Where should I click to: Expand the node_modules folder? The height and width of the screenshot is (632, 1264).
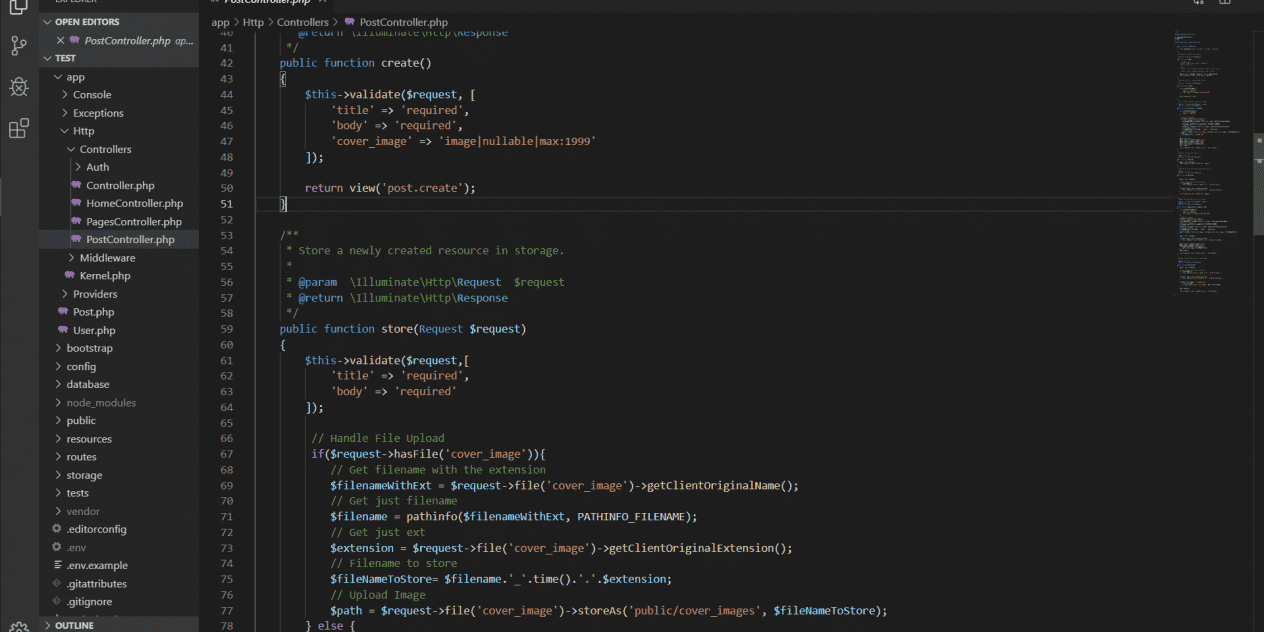click(58, 403)
